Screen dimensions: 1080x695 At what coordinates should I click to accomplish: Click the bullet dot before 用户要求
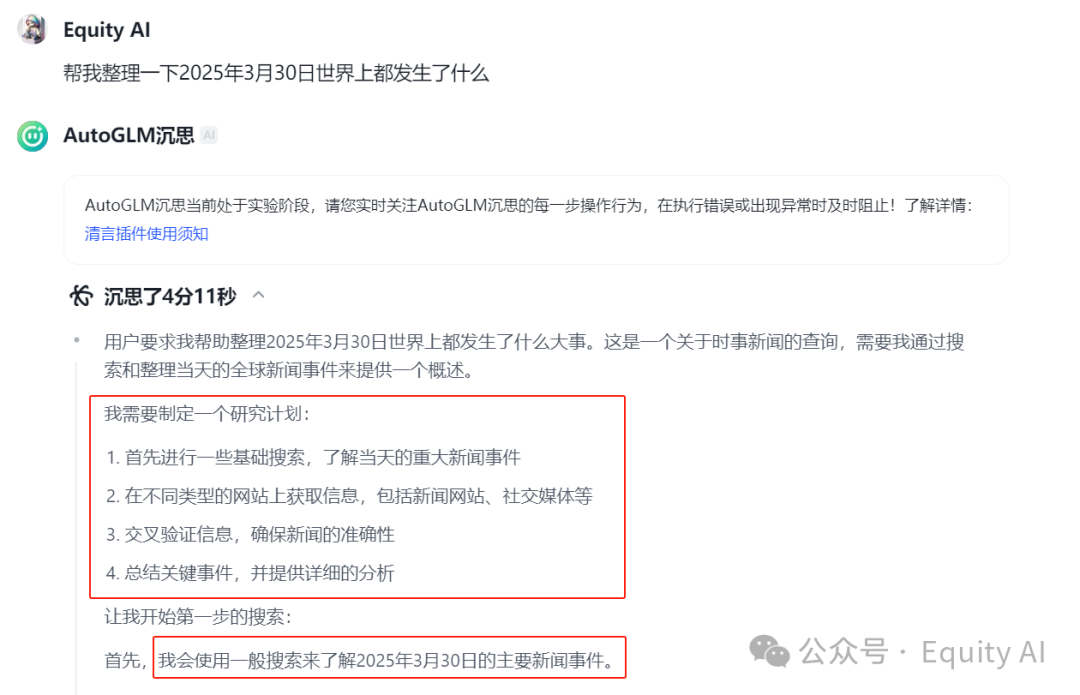tap(76, 340)
